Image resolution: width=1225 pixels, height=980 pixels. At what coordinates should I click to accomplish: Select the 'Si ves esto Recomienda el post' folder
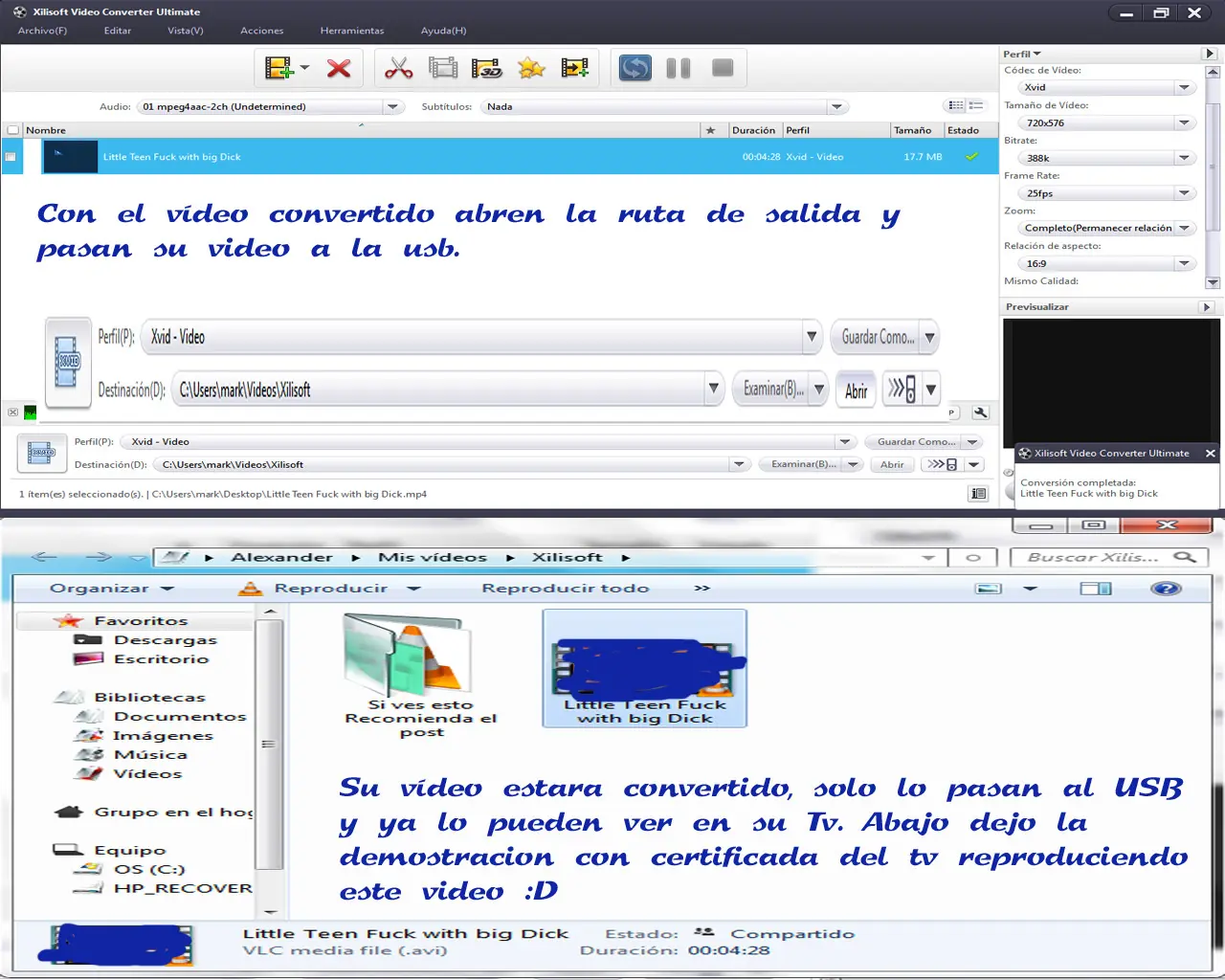click(x=418, y=675)
